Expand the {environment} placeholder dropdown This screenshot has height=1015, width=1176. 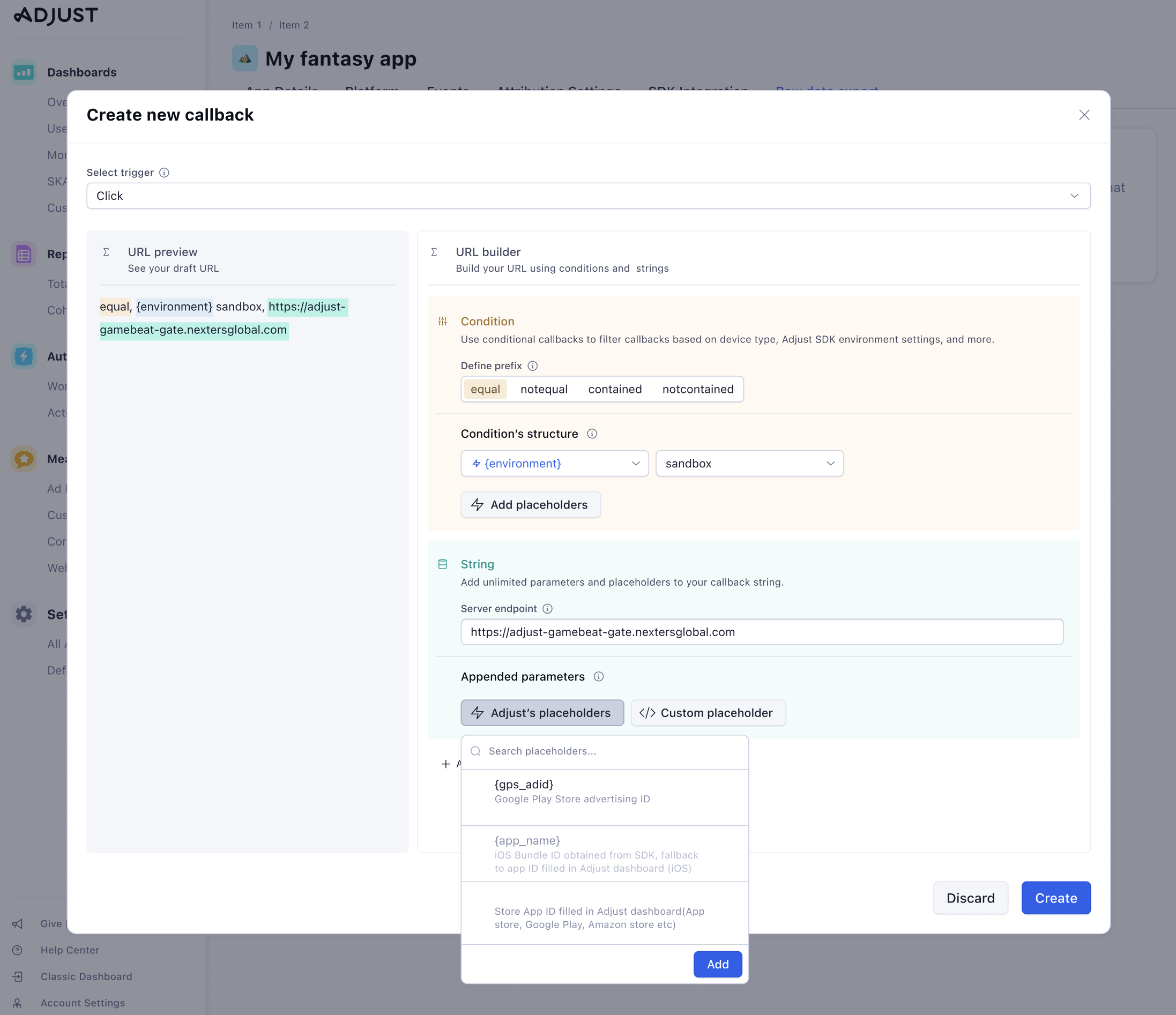[554, 464]
